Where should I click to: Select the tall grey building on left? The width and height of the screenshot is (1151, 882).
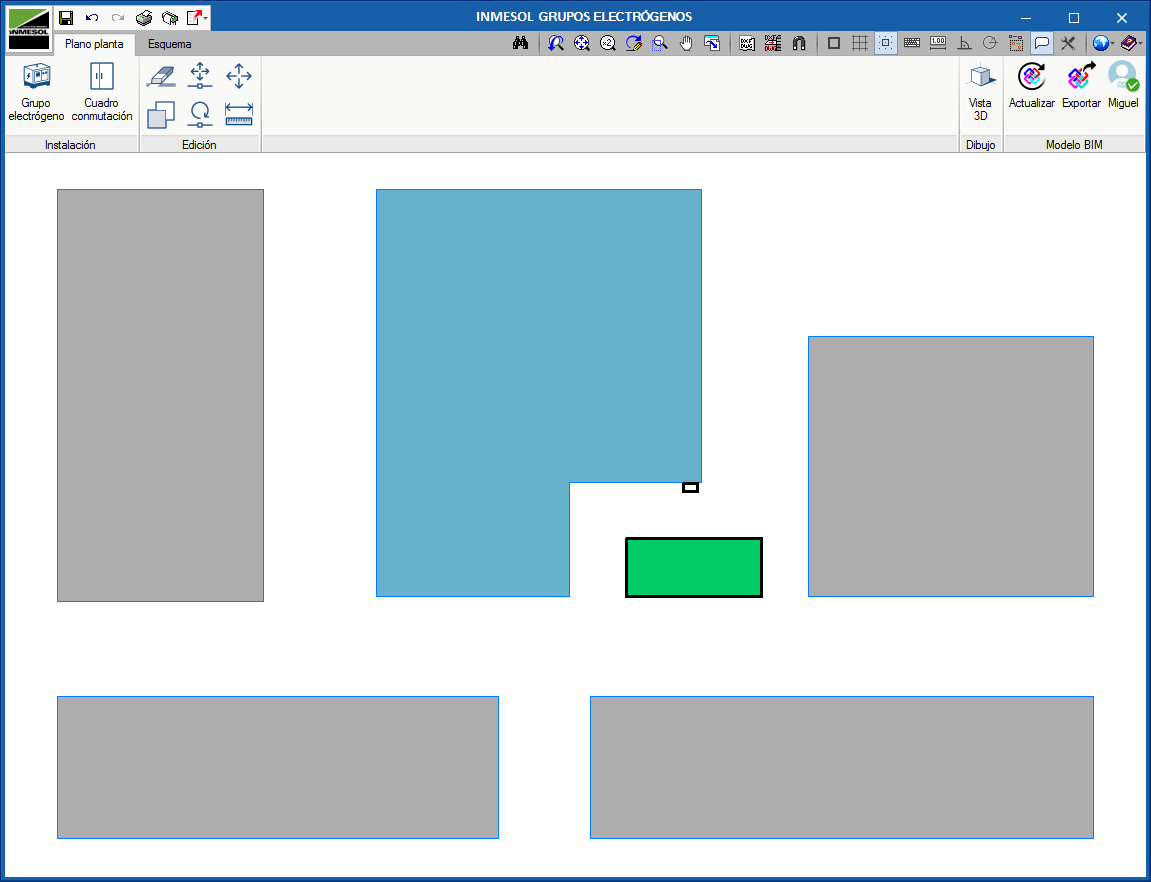[x=160, y=396]
